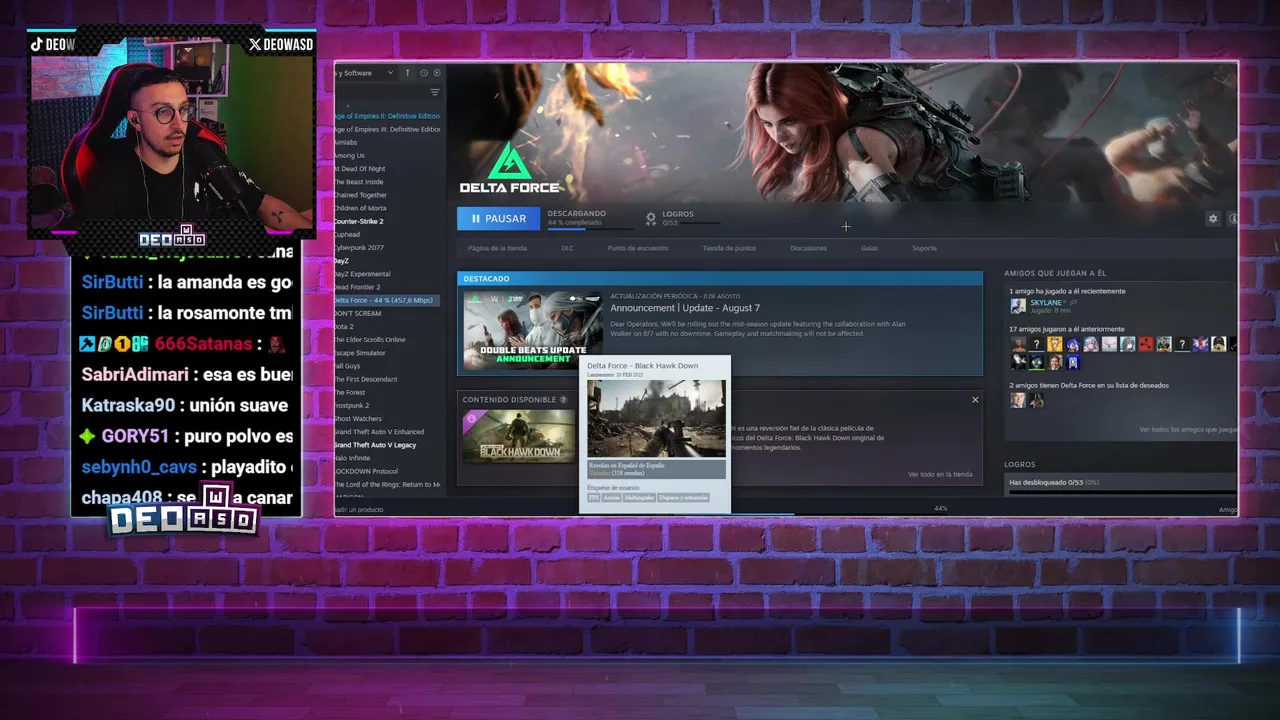Open the 'Página de la tienda' tab
The height and width of the screenshot is (720, 1280).
pyautogui.click(x=497, y=248)
